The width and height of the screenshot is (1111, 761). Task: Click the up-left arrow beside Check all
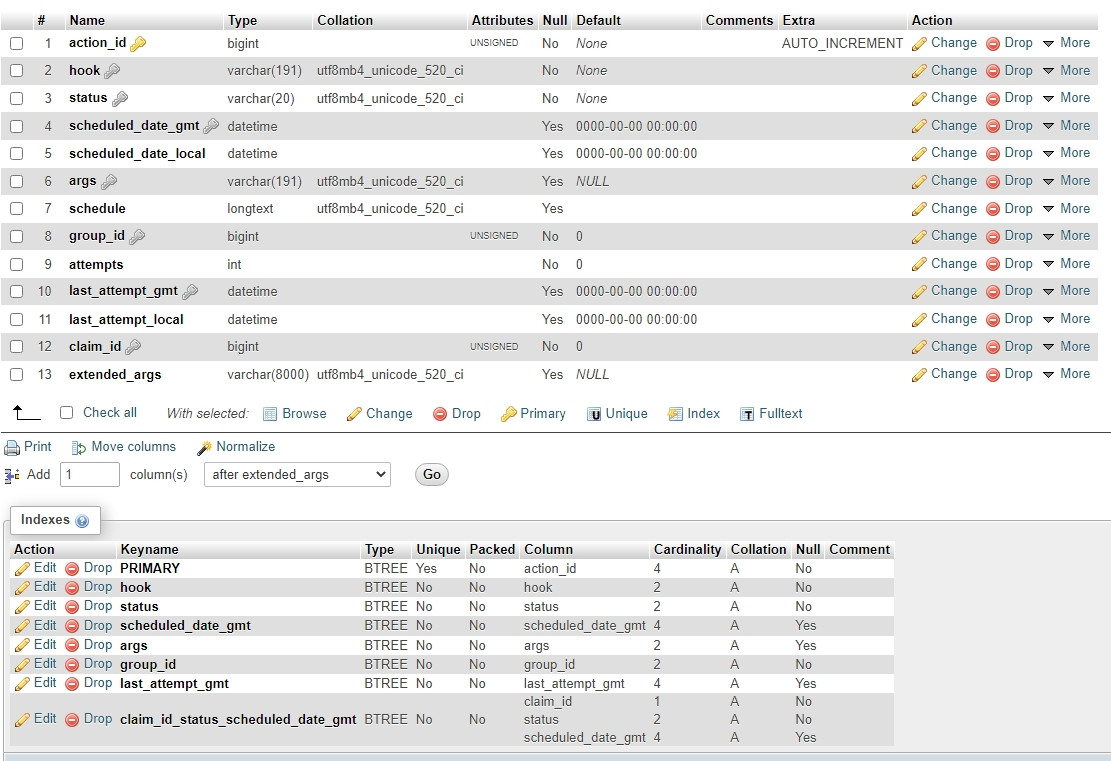[26, 412]
